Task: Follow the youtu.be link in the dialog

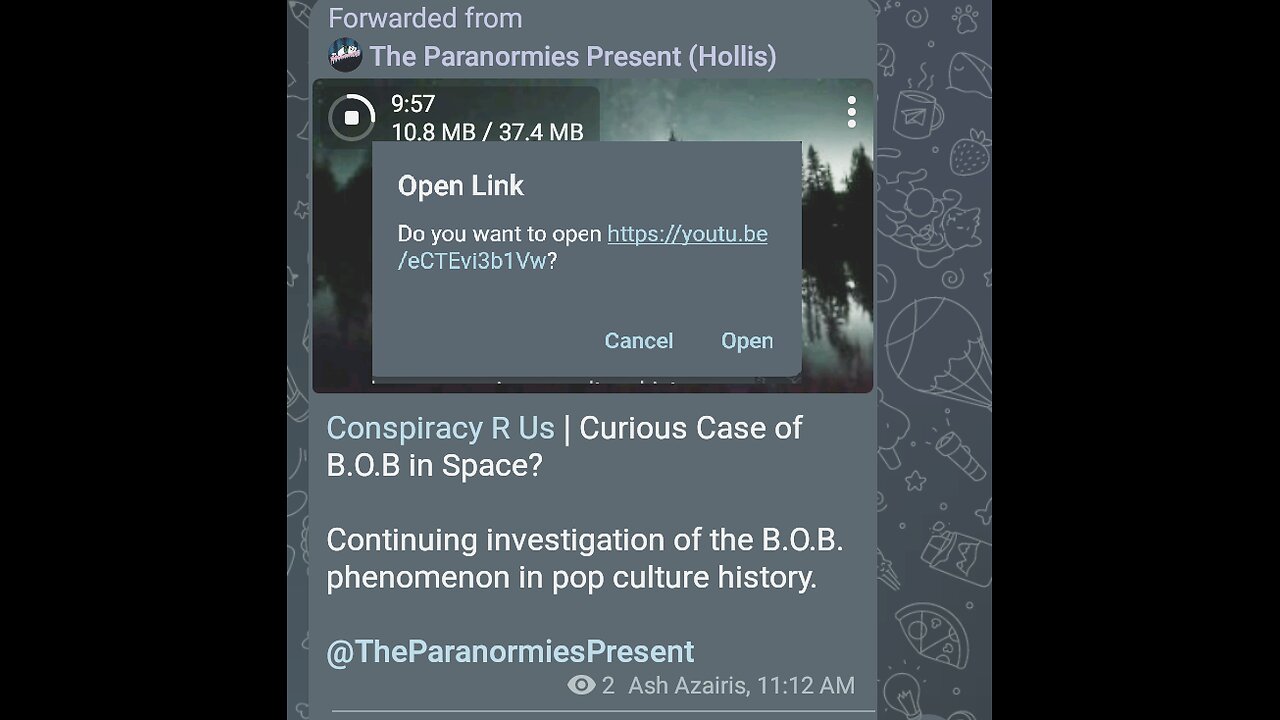Action: [583, 248]
